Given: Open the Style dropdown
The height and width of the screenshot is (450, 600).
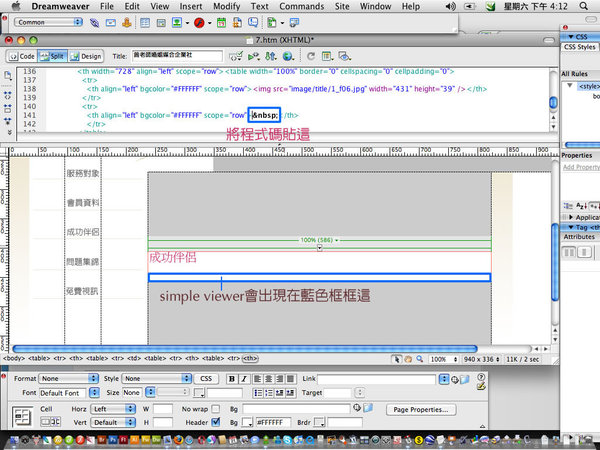Looking at the screenshot, I should pyautogui.click(x=157, y=378).
